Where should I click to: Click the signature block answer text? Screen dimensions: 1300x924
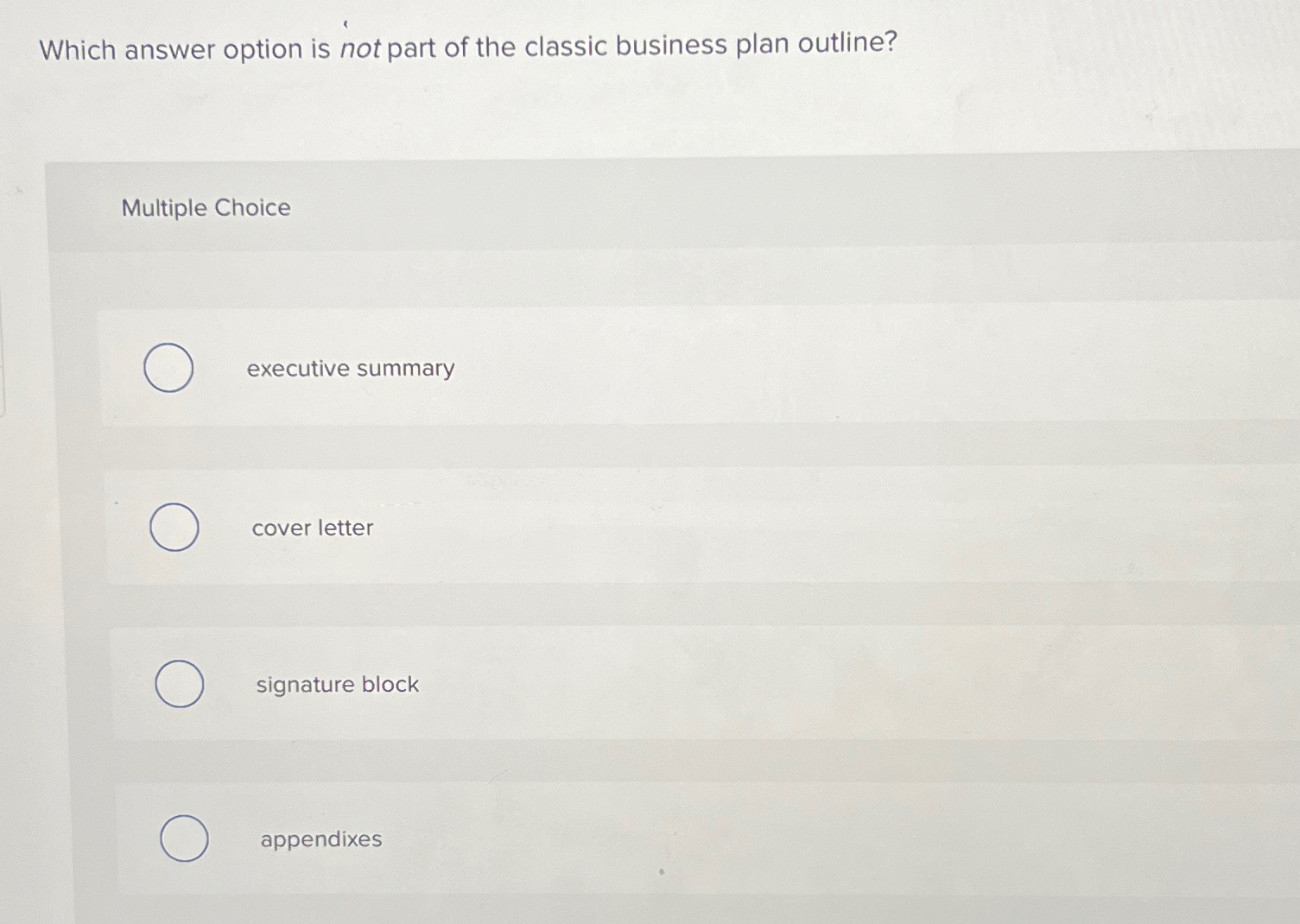(337, 685)
